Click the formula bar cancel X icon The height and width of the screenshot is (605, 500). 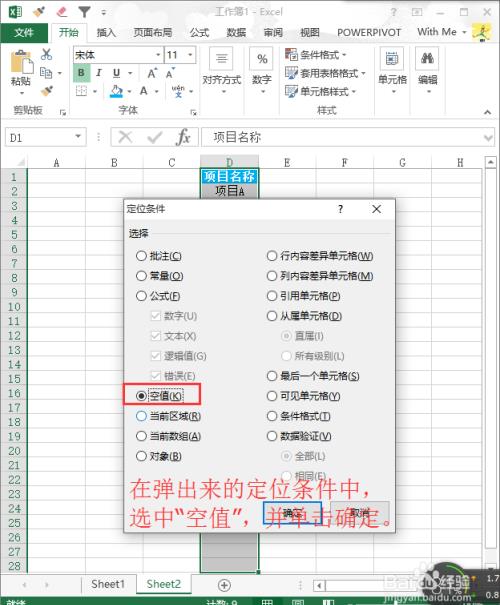(125, 137)
